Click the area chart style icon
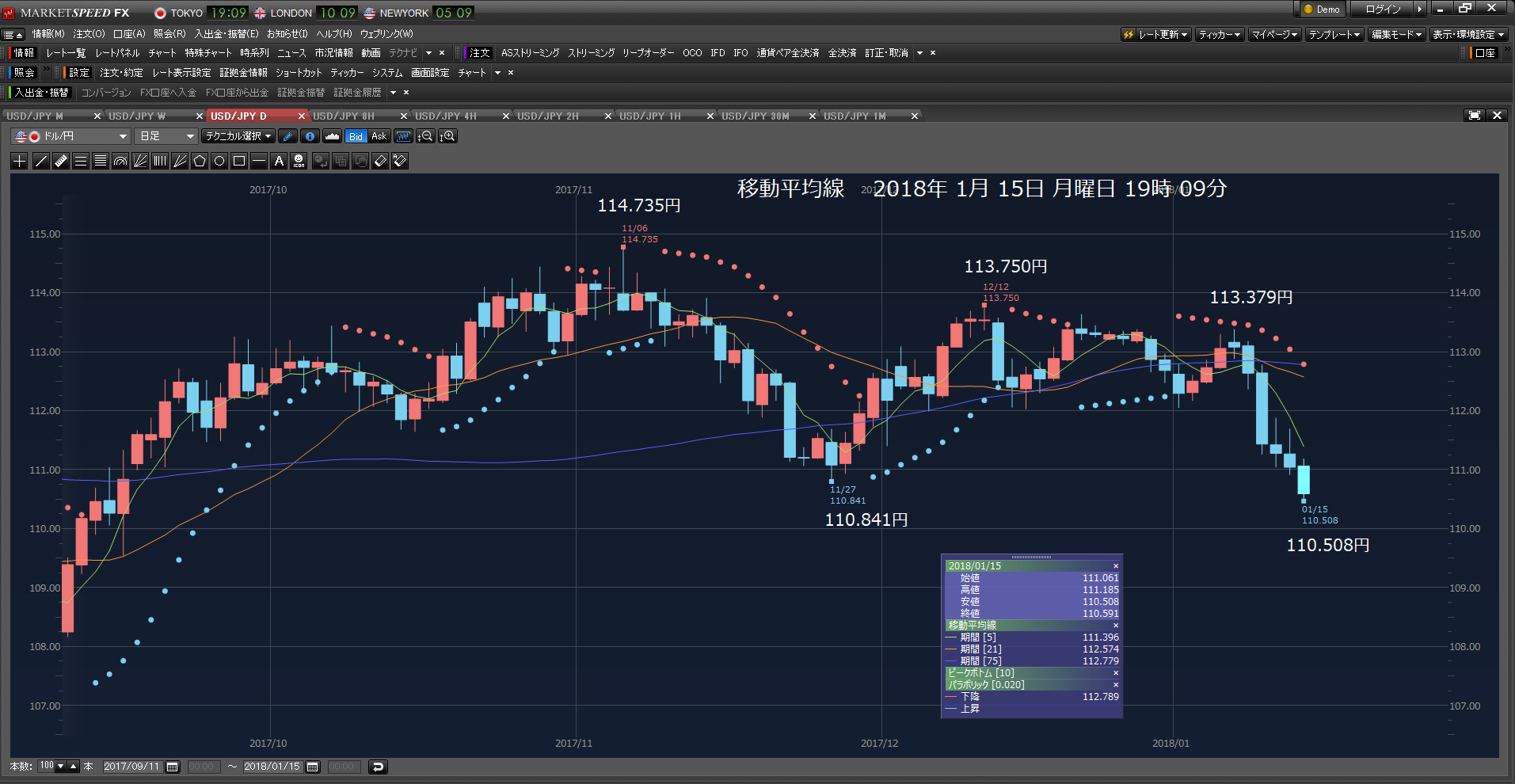Screen dimensions: 1515x784 333,136
